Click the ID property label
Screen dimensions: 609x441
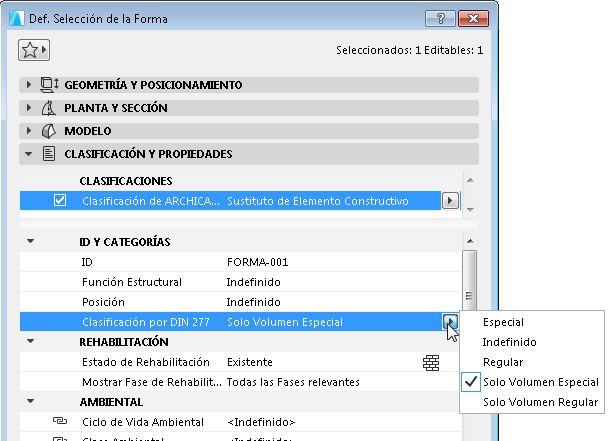[x=87, y=262]
